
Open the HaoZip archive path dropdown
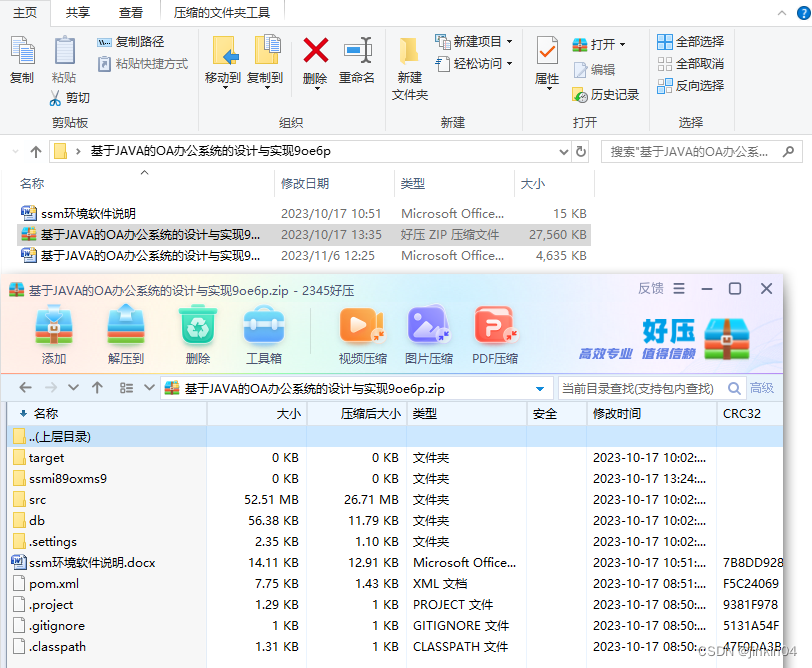click(540, 388)
